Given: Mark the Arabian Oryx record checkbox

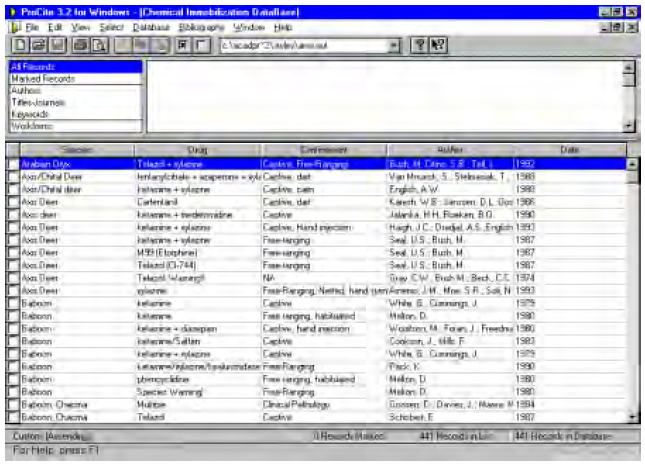Looking at the screenshot, I should point(13,164).
